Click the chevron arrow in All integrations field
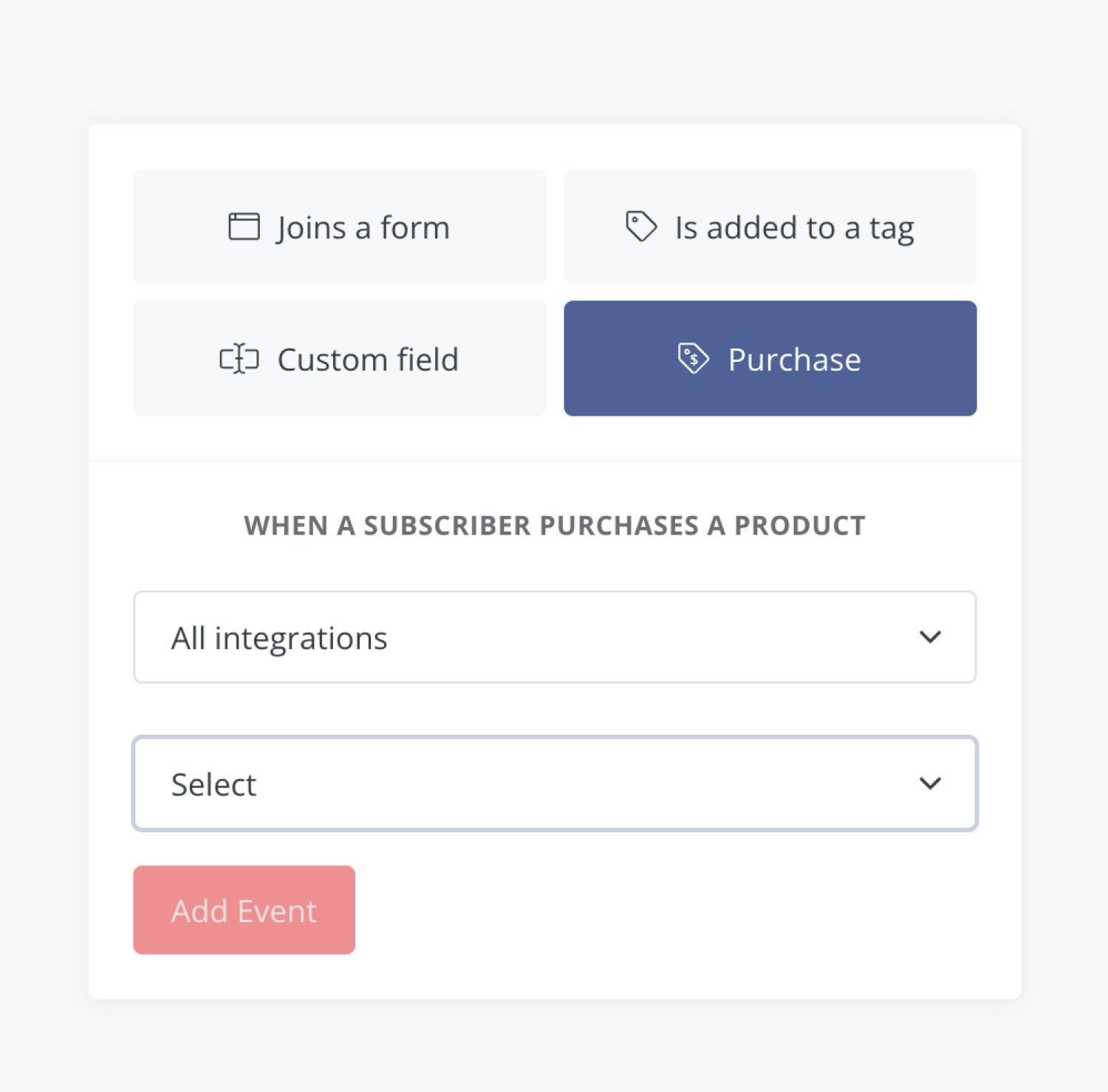Screen dimensions: 1108x1092 (930, 636)
